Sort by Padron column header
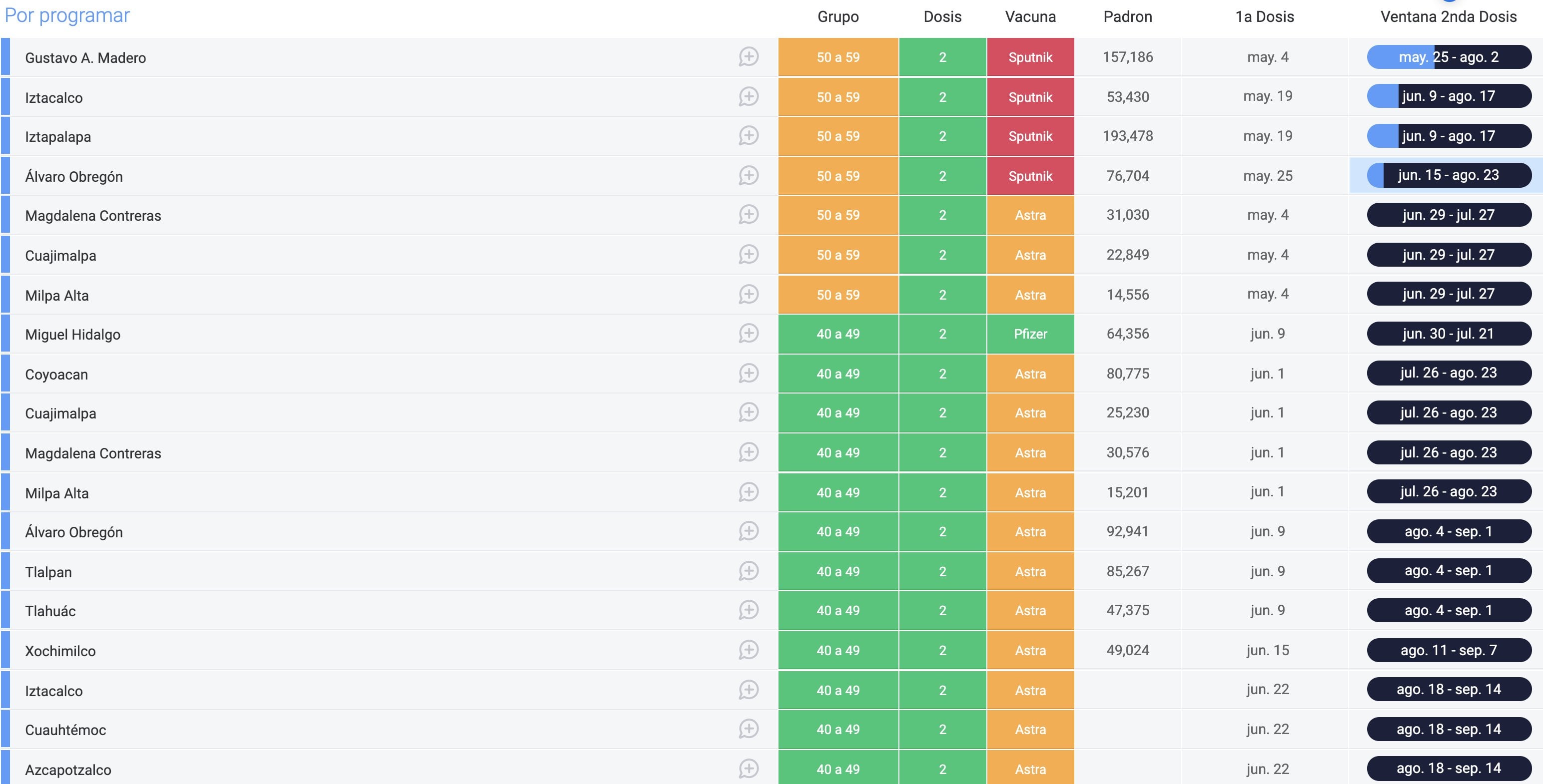The height and width of the screenshot is (784, 1543). pyautogui.click(x=1127, y=17)
